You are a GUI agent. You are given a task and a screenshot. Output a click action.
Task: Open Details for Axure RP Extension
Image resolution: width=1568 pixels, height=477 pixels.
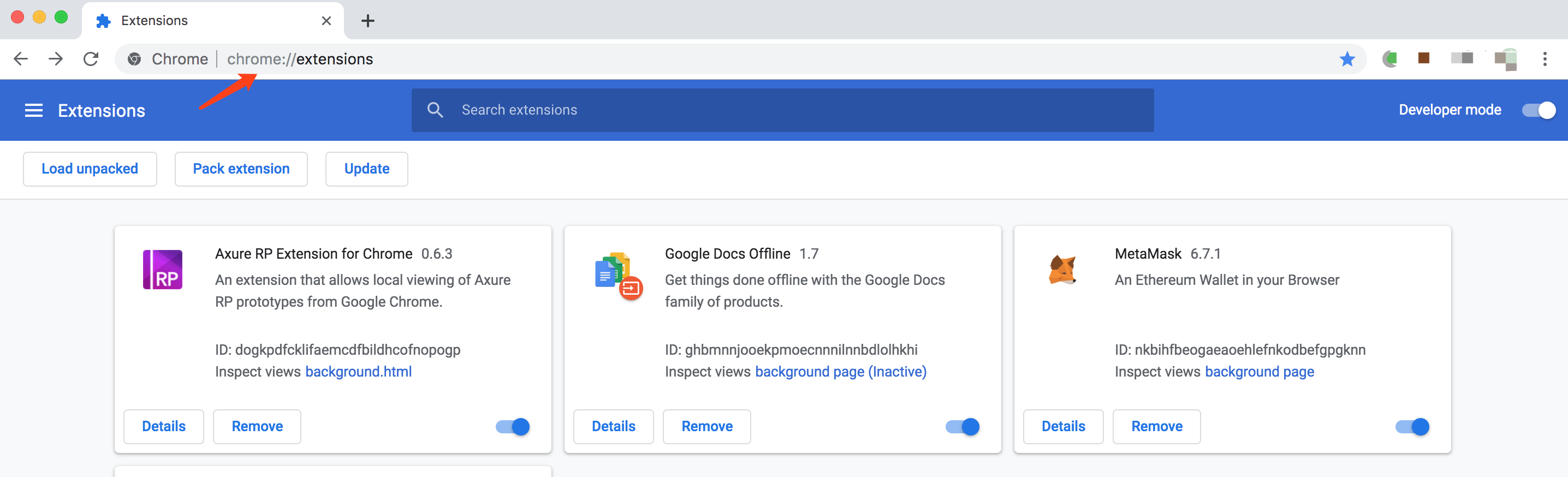pos(164,426)
